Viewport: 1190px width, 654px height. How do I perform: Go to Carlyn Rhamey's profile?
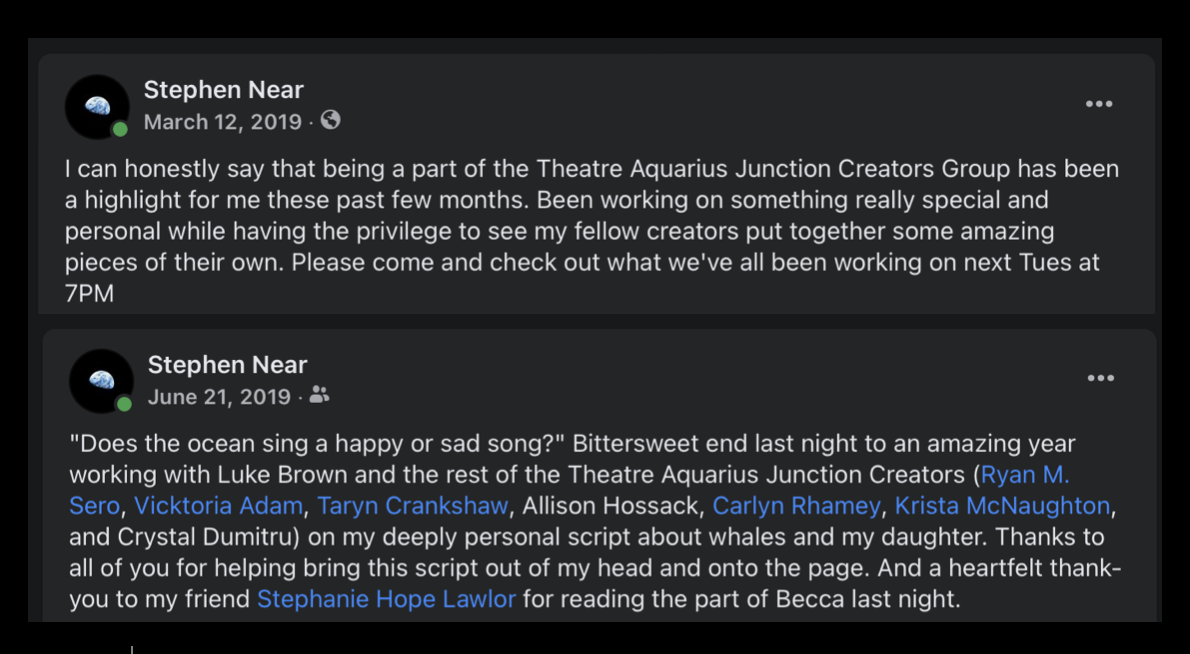point(797,506)
